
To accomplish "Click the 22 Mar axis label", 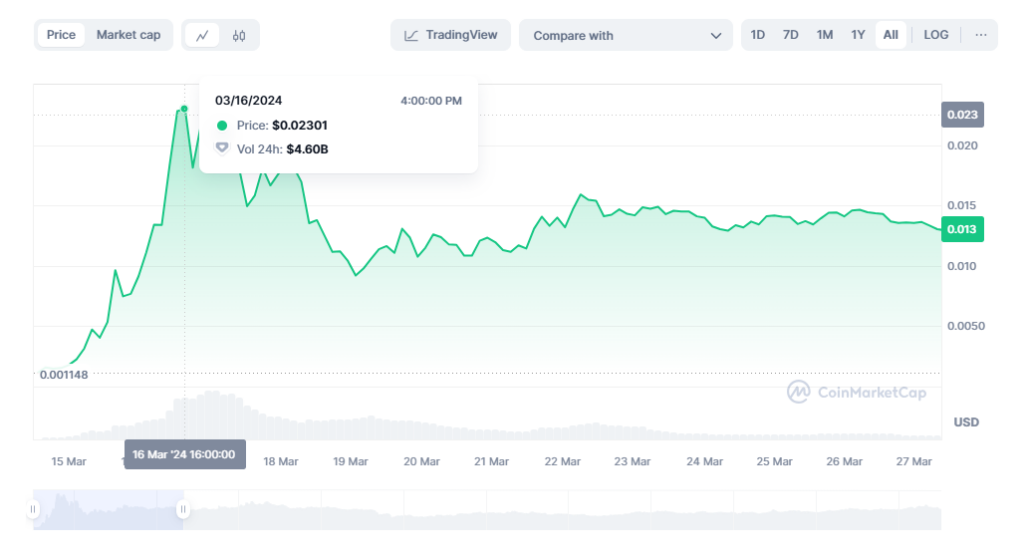I will [562, 461].
